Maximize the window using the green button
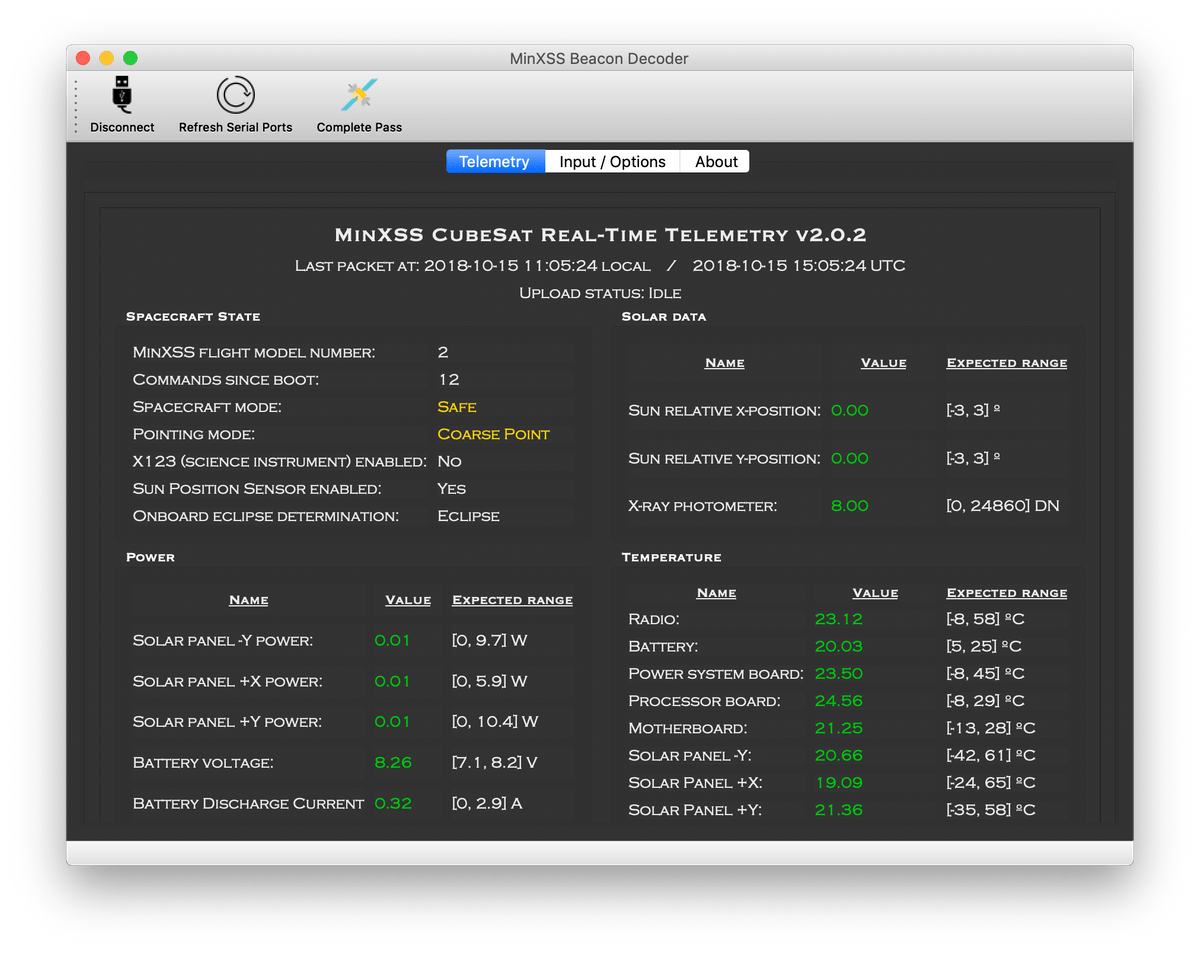This screenshot has width=1200, height=953. (x=130, y=59)
